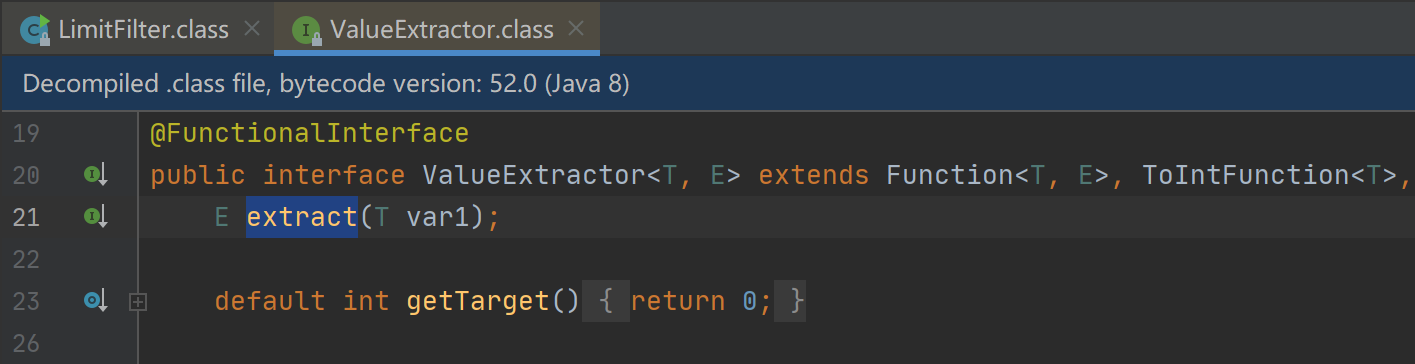This screenshot has width=1415, height=364.
Task: Close the LimitFilter.class tab
Action: coord(251,29)
